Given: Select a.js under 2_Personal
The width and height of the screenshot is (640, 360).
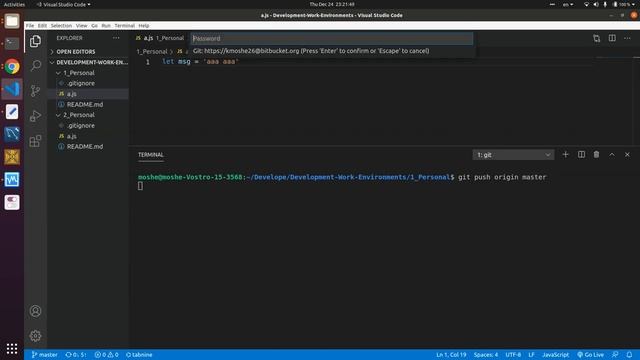Looking at the screenshot, I should pos(72,136).
